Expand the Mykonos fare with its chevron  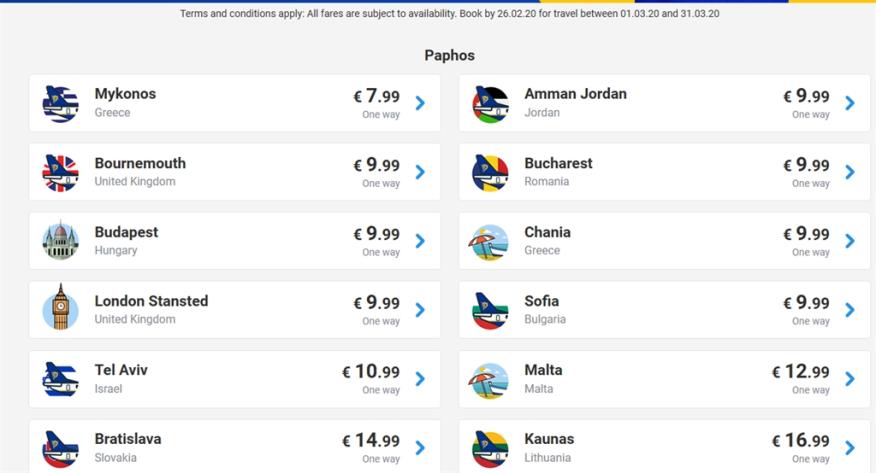pos(420,103)
